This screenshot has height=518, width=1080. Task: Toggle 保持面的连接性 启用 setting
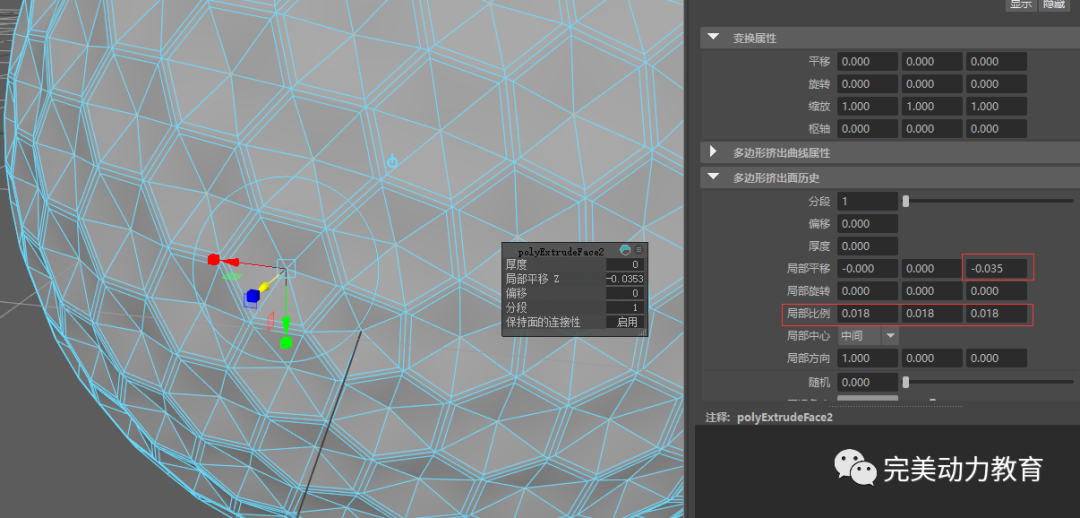coord(625,322)
